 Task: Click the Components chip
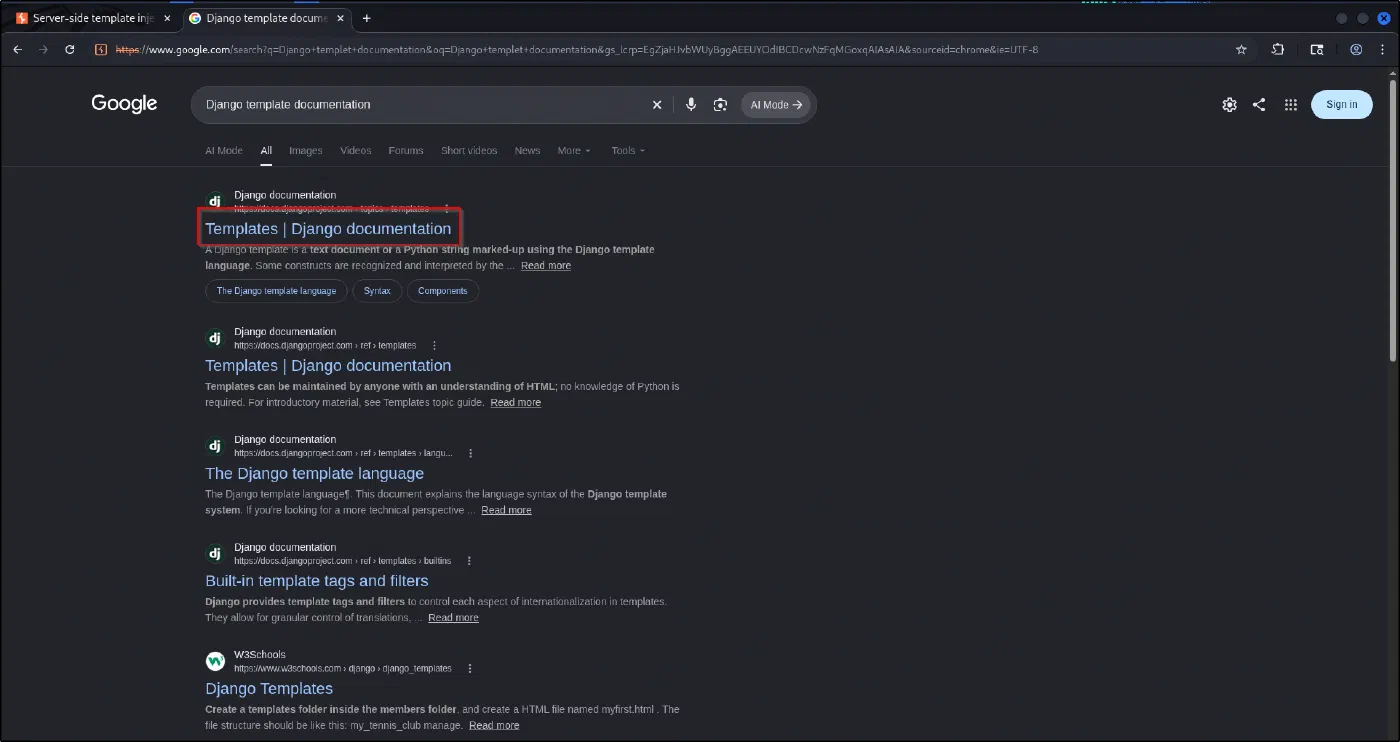coord(443,291)
